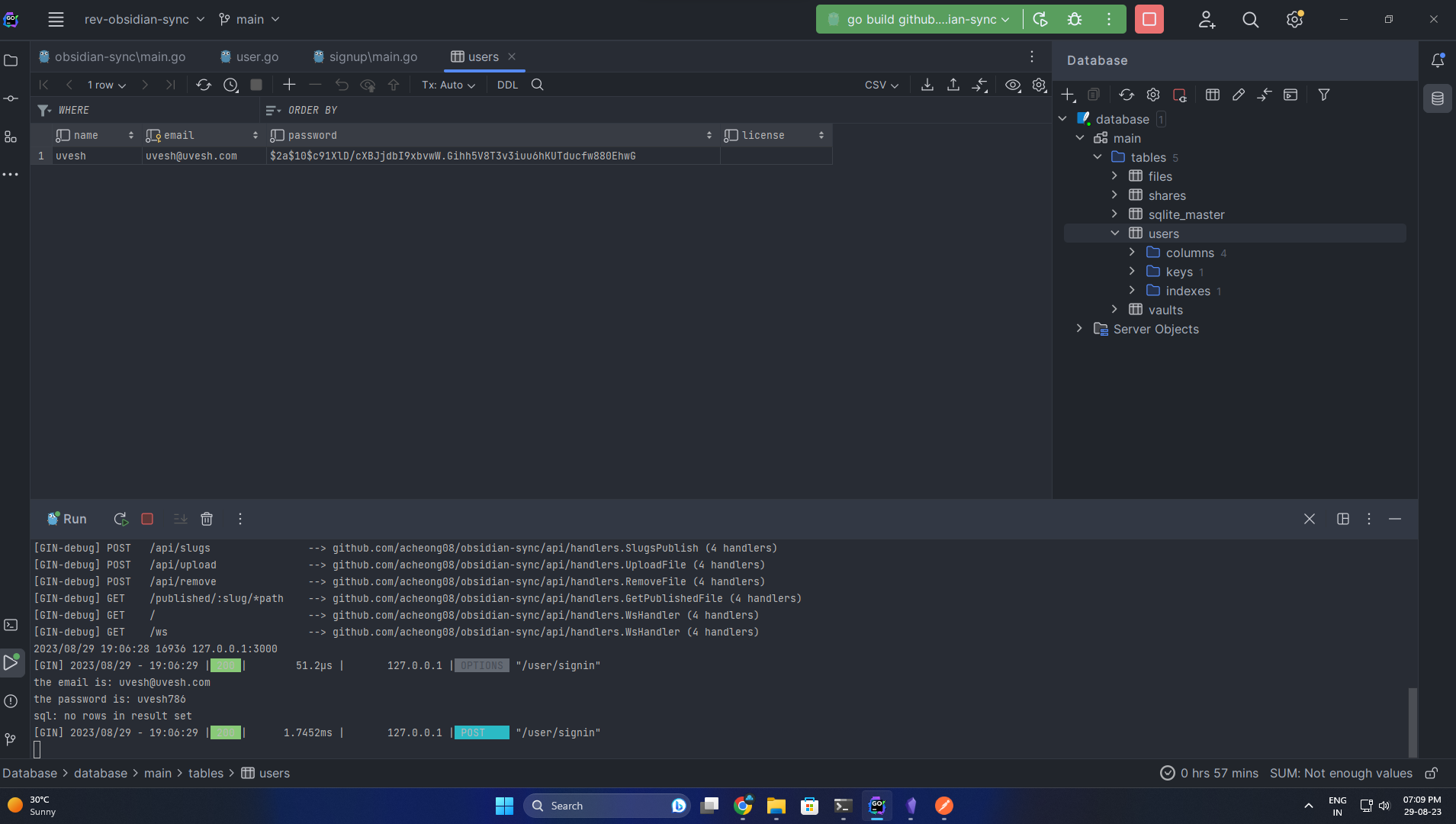Close the users editor tab
Screen dimensions: 1456x824
point(513,56)
